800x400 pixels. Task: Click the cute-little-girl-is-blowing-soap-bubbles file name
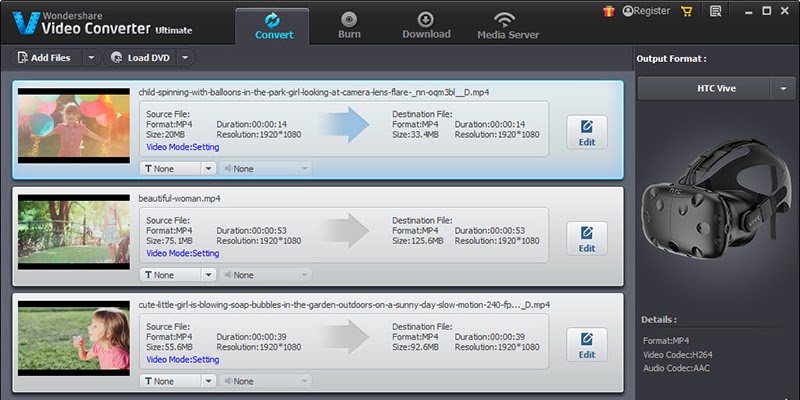(344, 305)
